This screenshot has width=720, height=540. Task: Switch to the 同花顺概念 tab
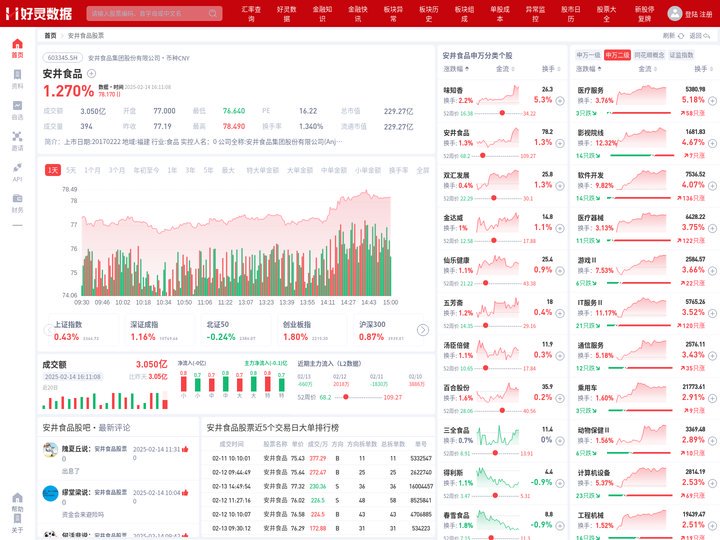[649, 55]
